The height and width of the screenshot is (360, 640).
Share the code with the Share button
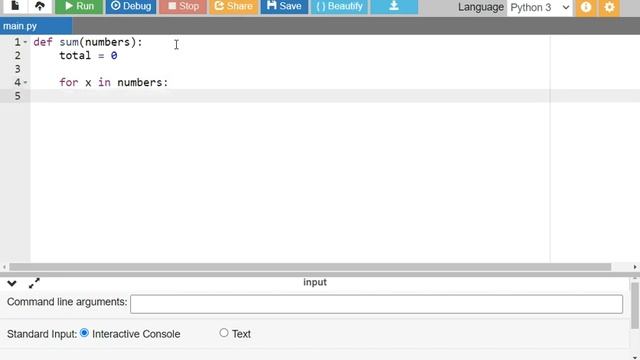coord(234,6)
